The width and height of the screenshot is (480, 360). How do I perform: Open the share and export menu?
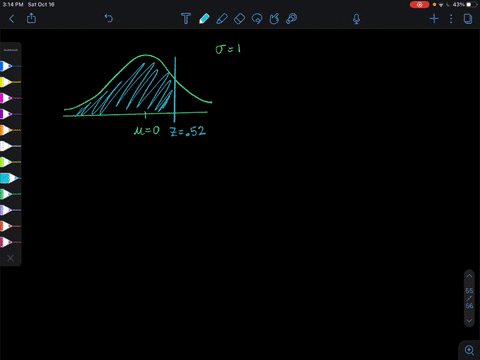click(31, 18)
